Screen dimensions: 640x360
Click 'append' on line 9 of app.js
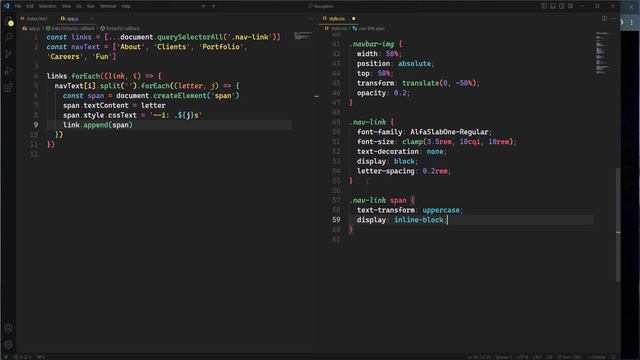96,125
